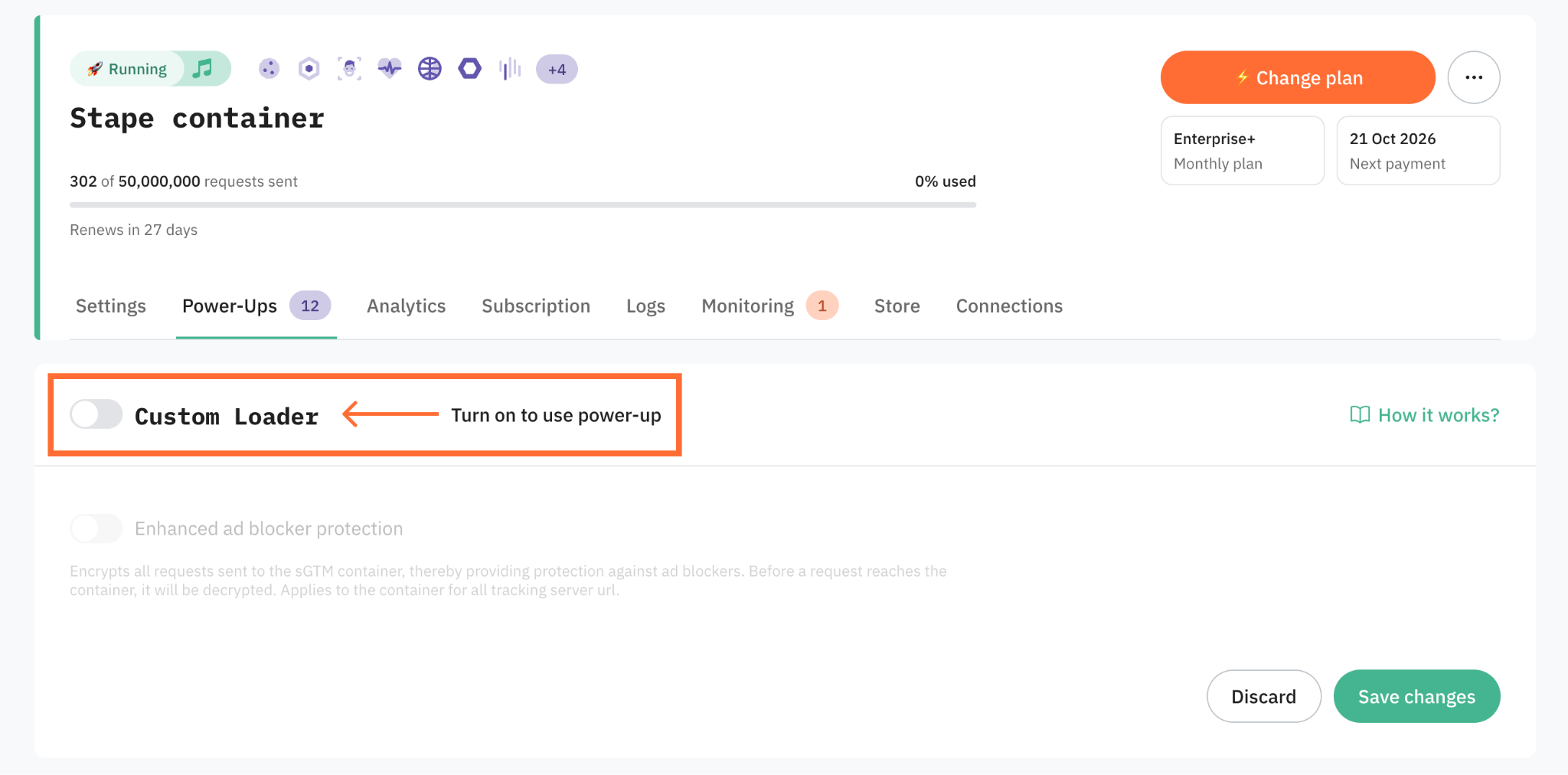1568x775 pixels.
Task: Click the lightning bolt on Change plan
Action: point(1242,77)
